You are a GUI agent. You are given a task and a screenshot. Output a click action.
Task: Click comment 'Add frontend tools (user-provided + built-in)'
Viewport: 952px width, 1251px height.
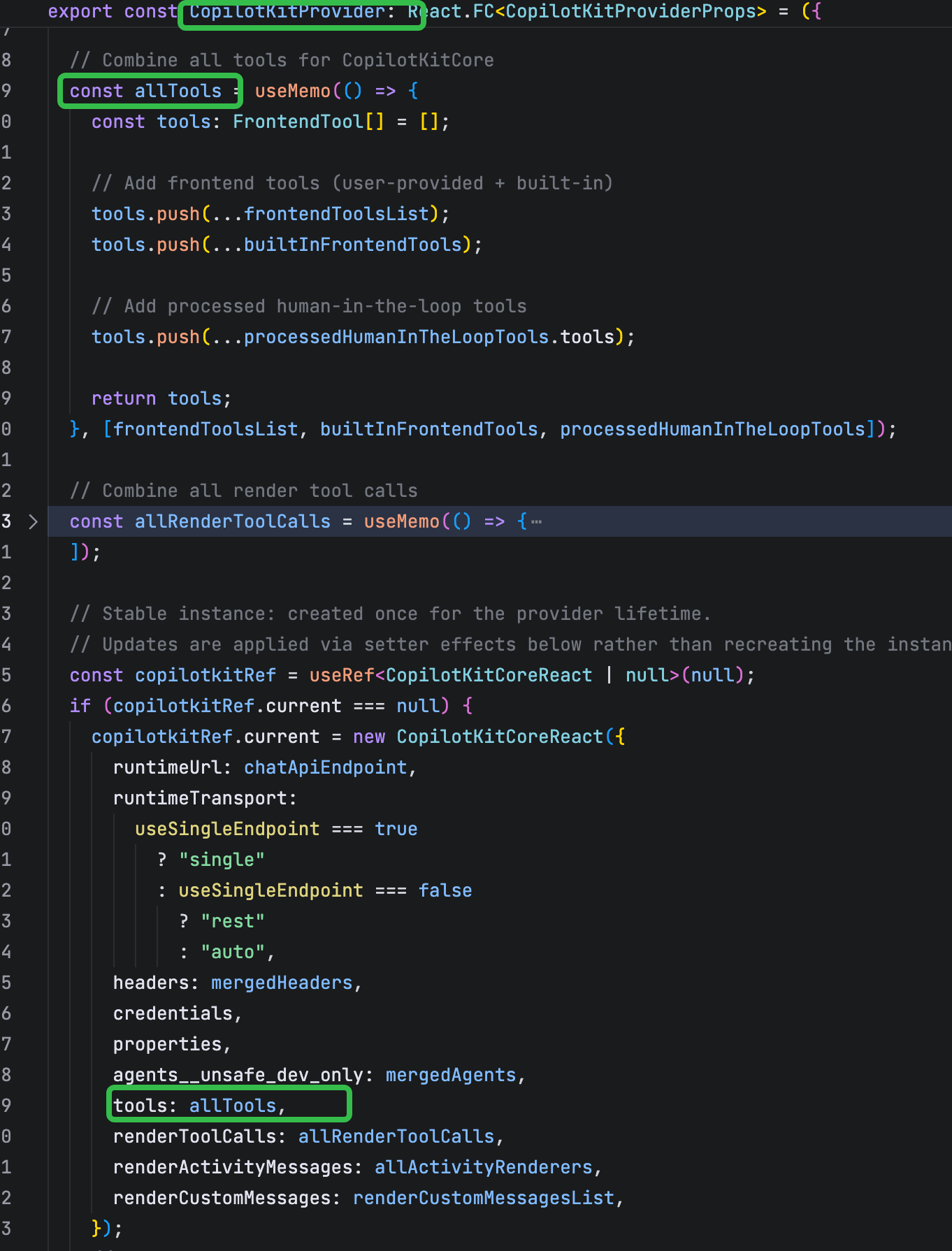click(x=352, y=183)
